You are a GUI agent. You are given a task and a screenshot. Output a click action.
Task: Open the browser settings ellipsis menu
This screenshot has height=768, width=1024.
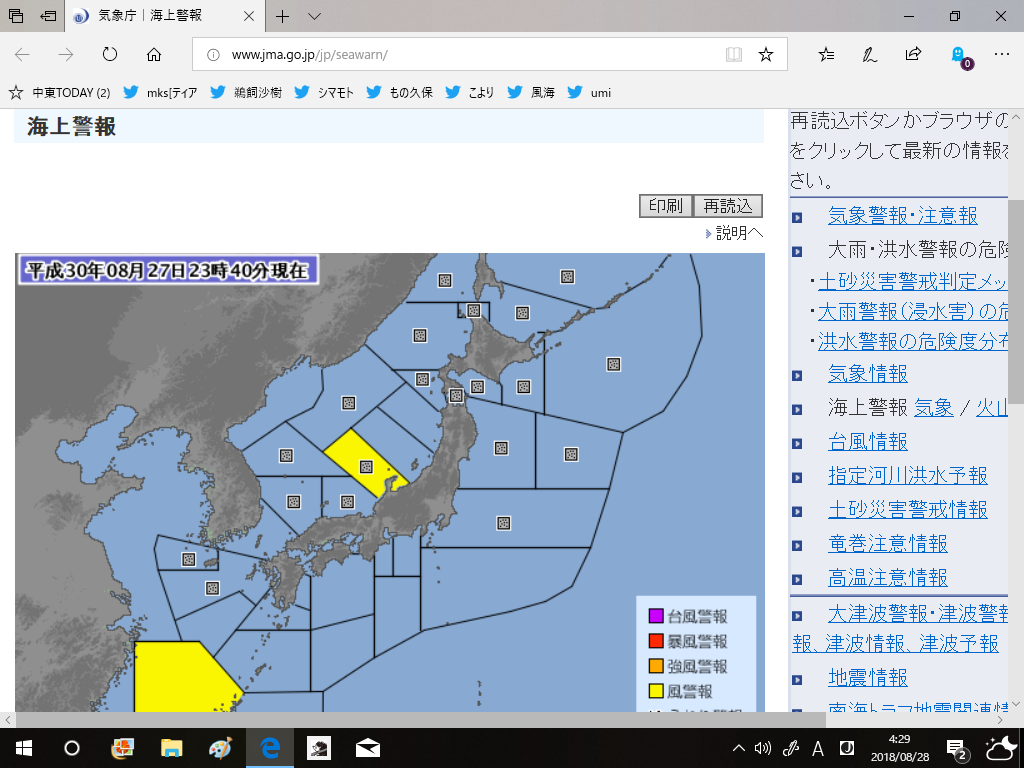pos(1001,54)
